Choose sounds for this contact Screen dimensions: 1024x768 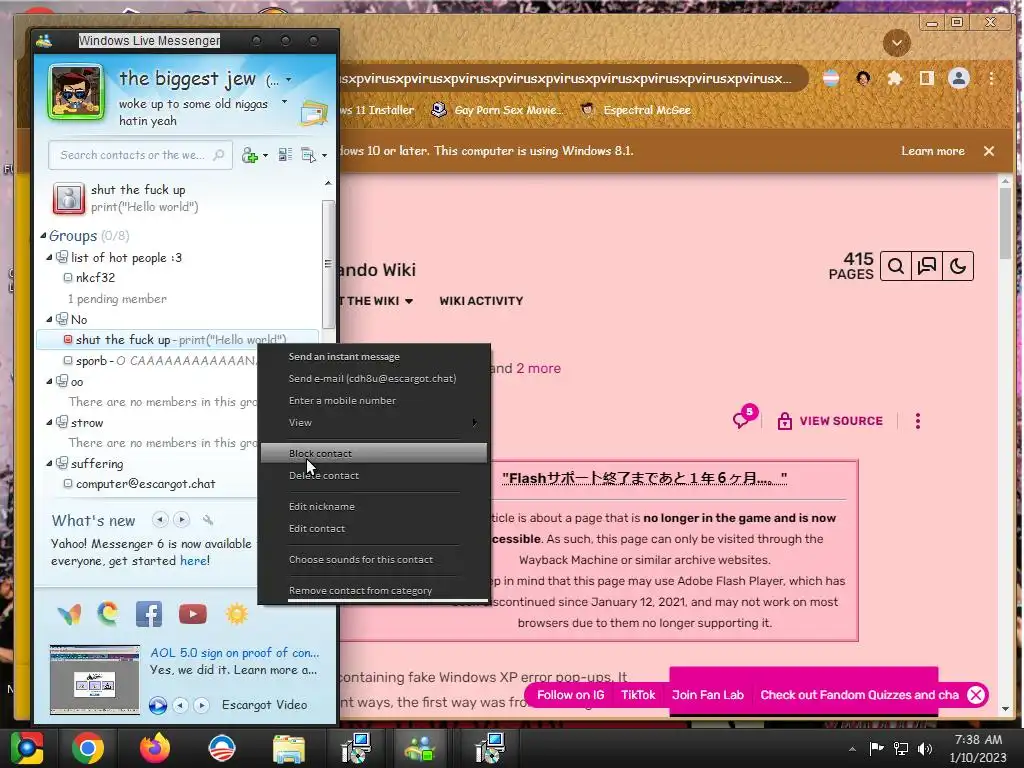374,560
